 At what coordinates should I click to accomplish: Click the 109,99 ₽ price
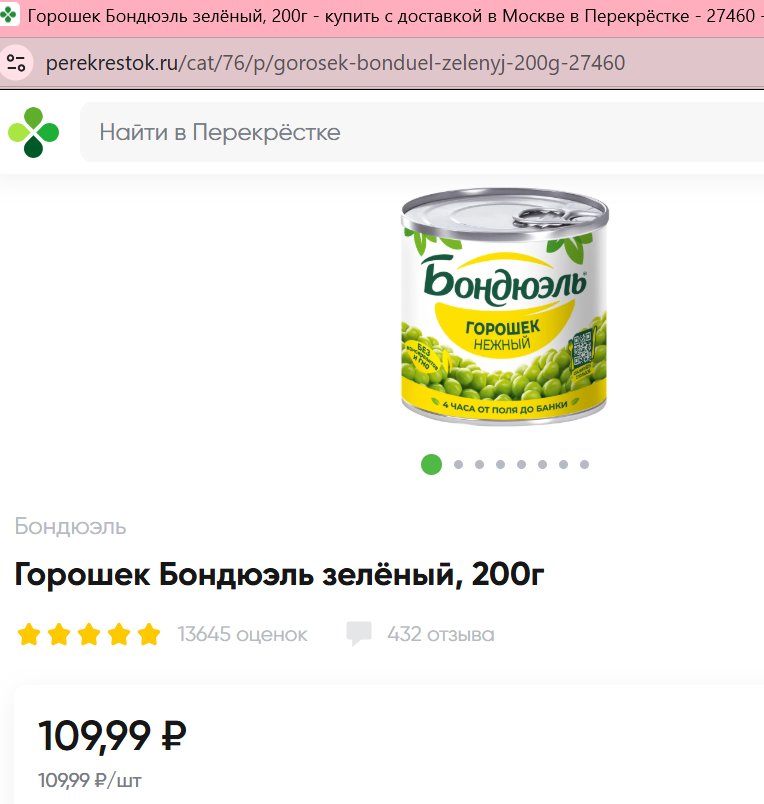[112, 736]
